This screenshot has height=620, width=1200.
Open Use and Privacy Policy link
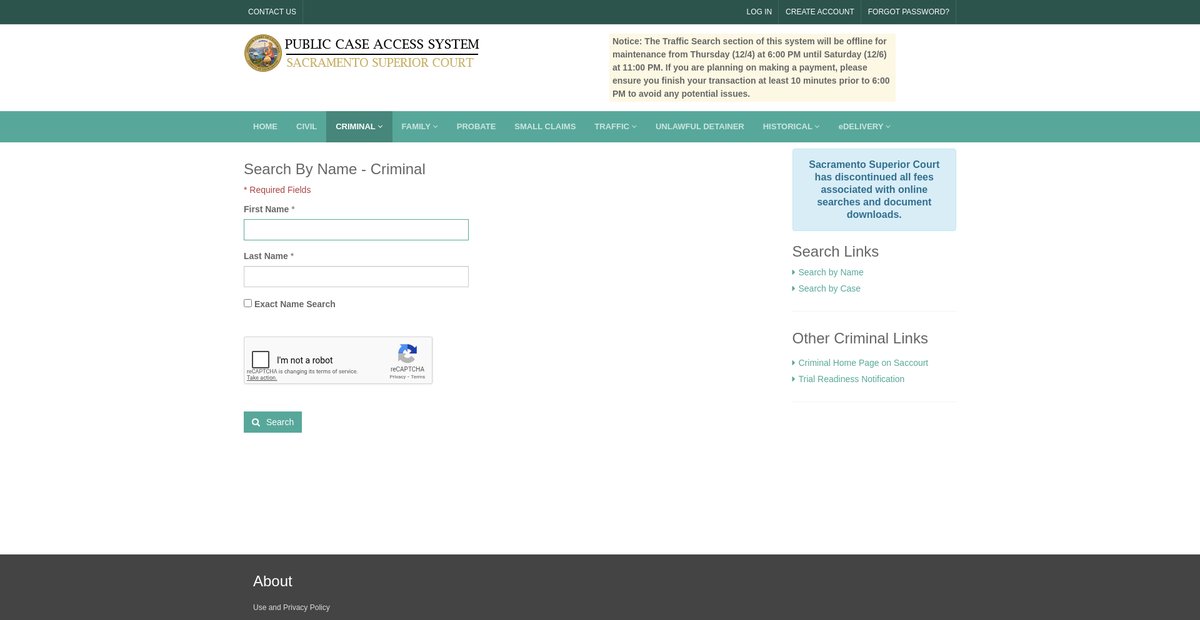tap(291, 607)
